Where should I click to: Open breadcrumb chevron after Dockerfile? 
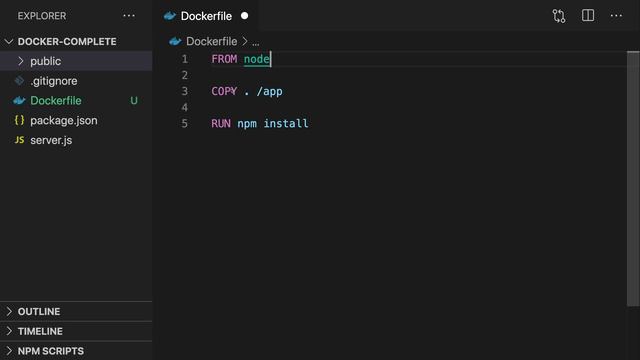(x=244, y=41)
